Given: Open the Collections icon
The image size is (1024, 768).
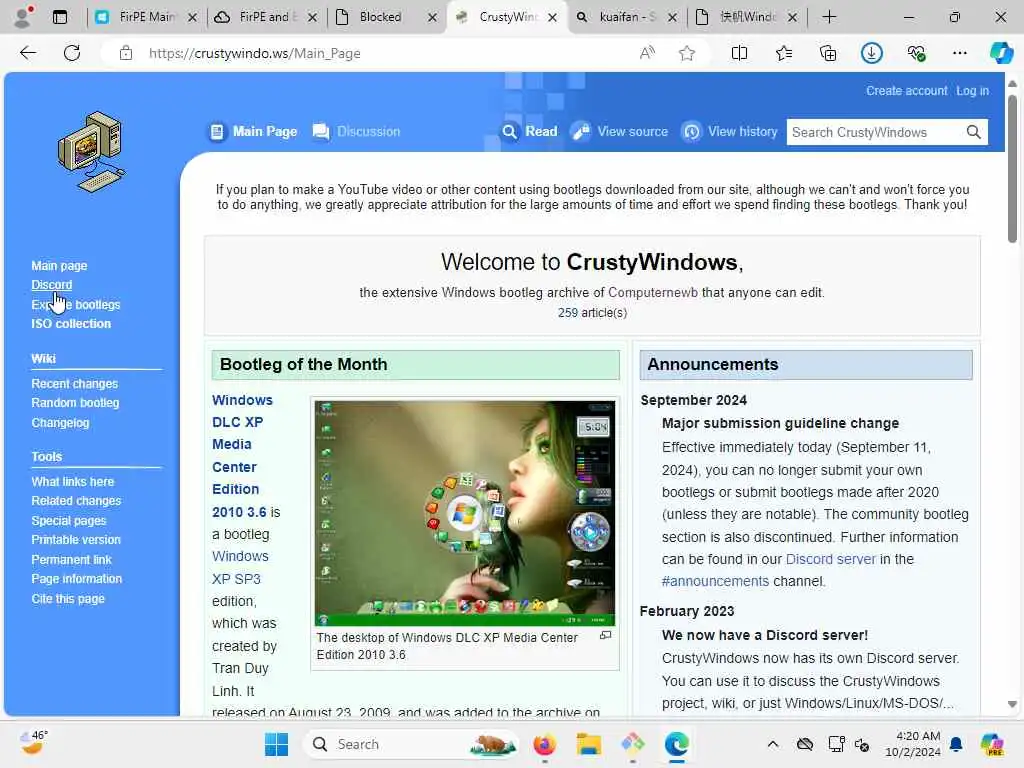Looking at the screenshot, I should coord(827,54).
